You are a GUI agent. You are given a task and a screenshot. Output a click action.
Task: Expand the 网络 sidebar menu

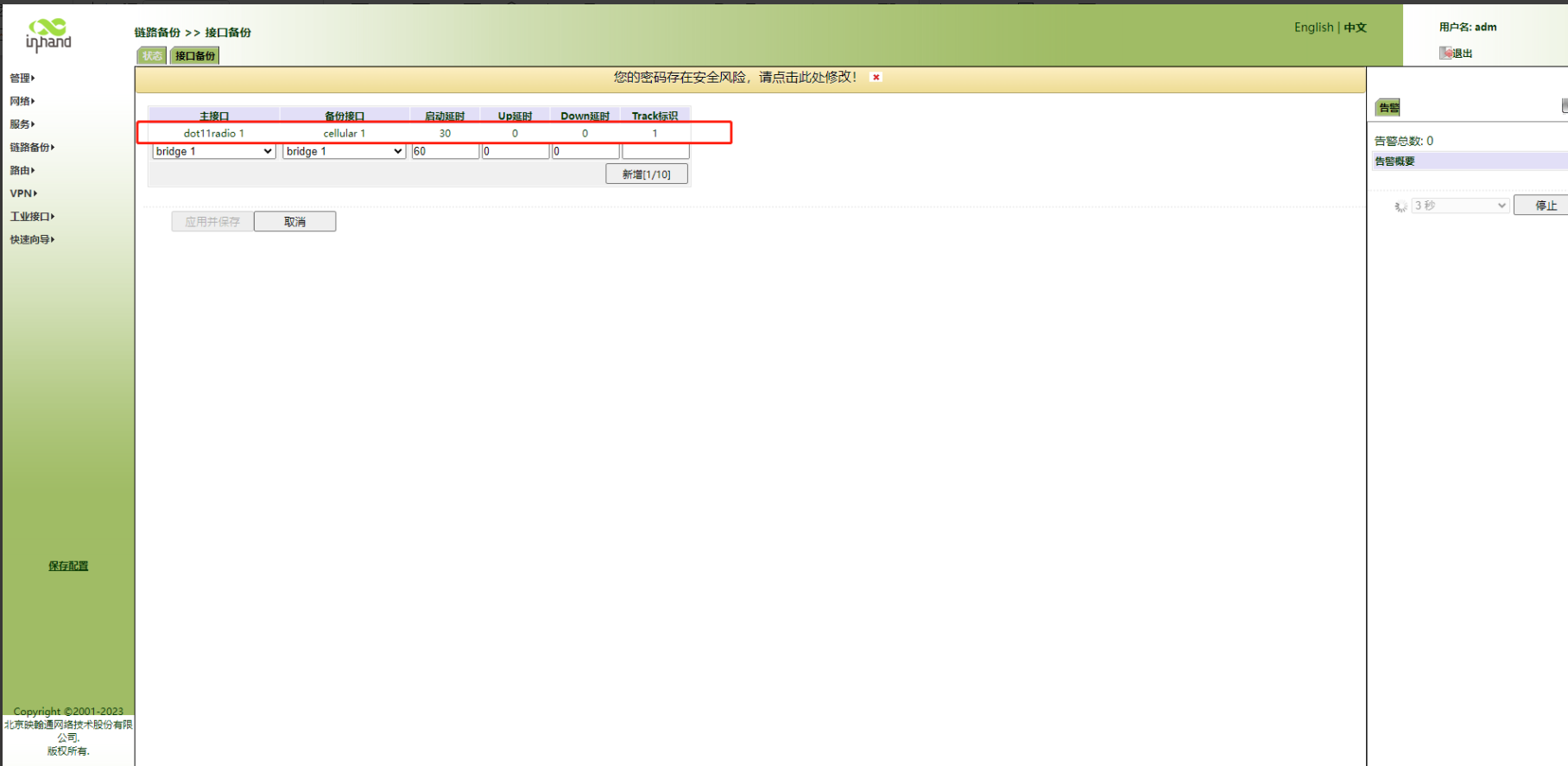[x=22, y=101]
